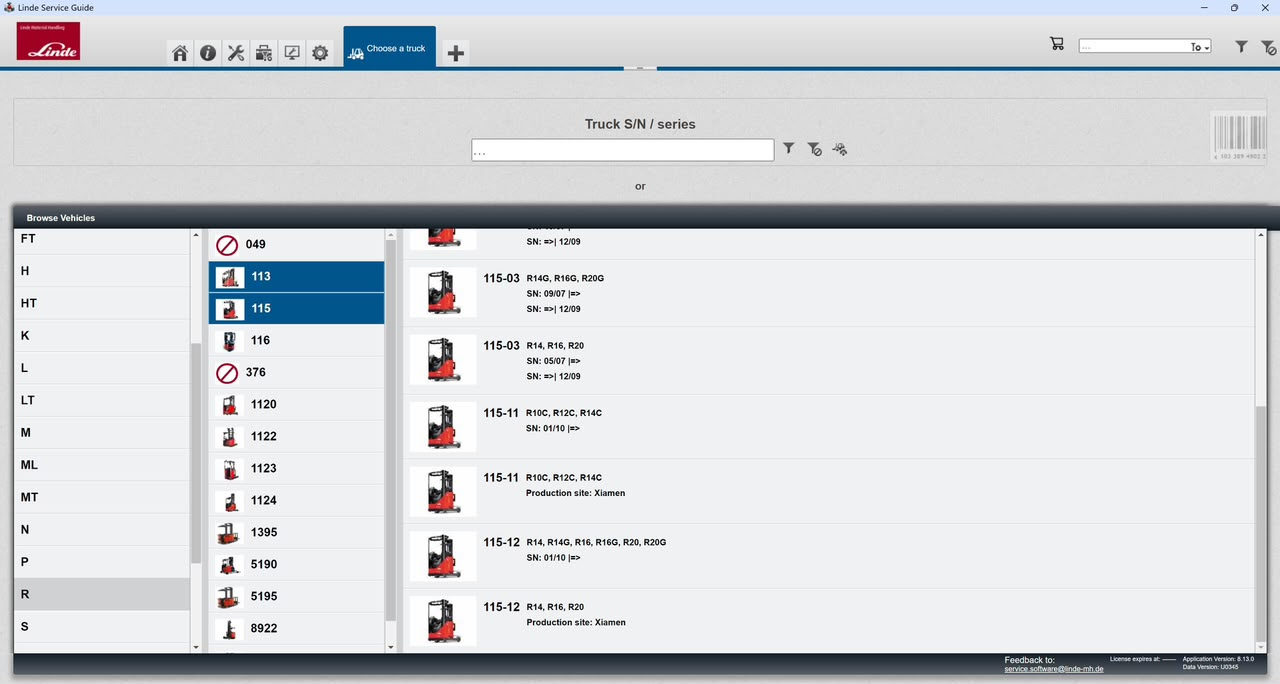The image size is (1280, 684).
Task: Open 115-11 Production site Xiamen thumbnail
Action: (443, 492)
